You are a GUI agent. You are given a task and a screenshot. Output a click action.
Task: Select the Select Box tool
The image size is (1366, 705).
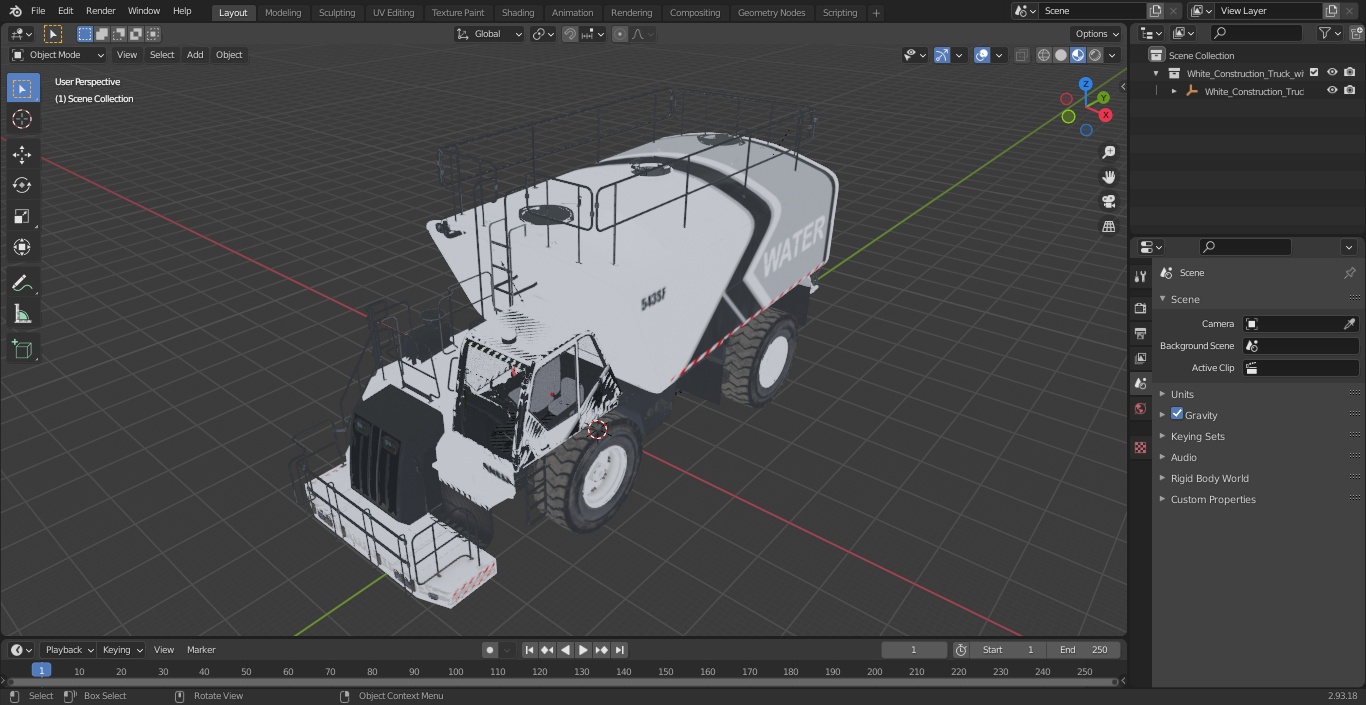tap(22, 89)
